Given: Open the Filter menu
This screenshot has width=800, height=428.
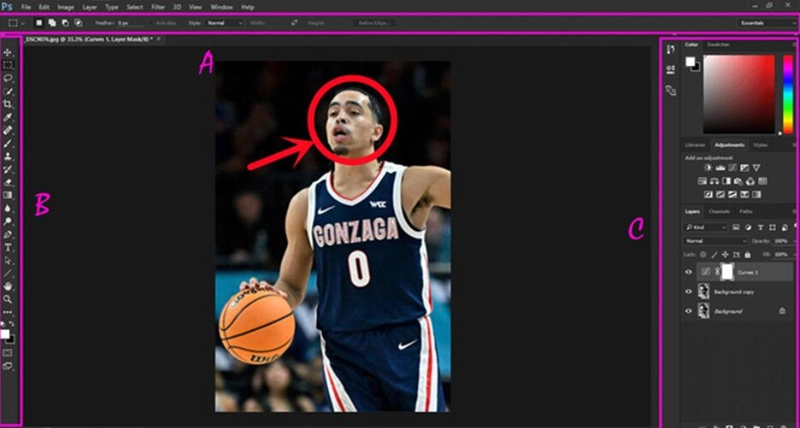Looking at the screenshot, I should pyautogui.click(x=158, y=7).
